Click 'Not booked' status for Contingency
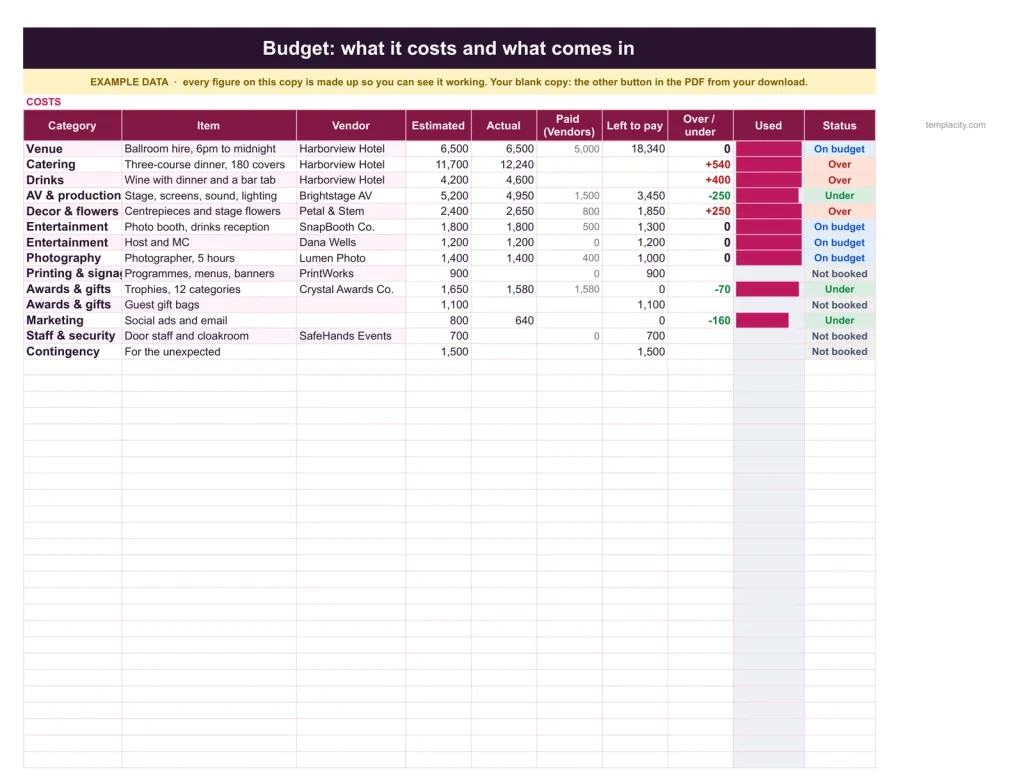 840,351
